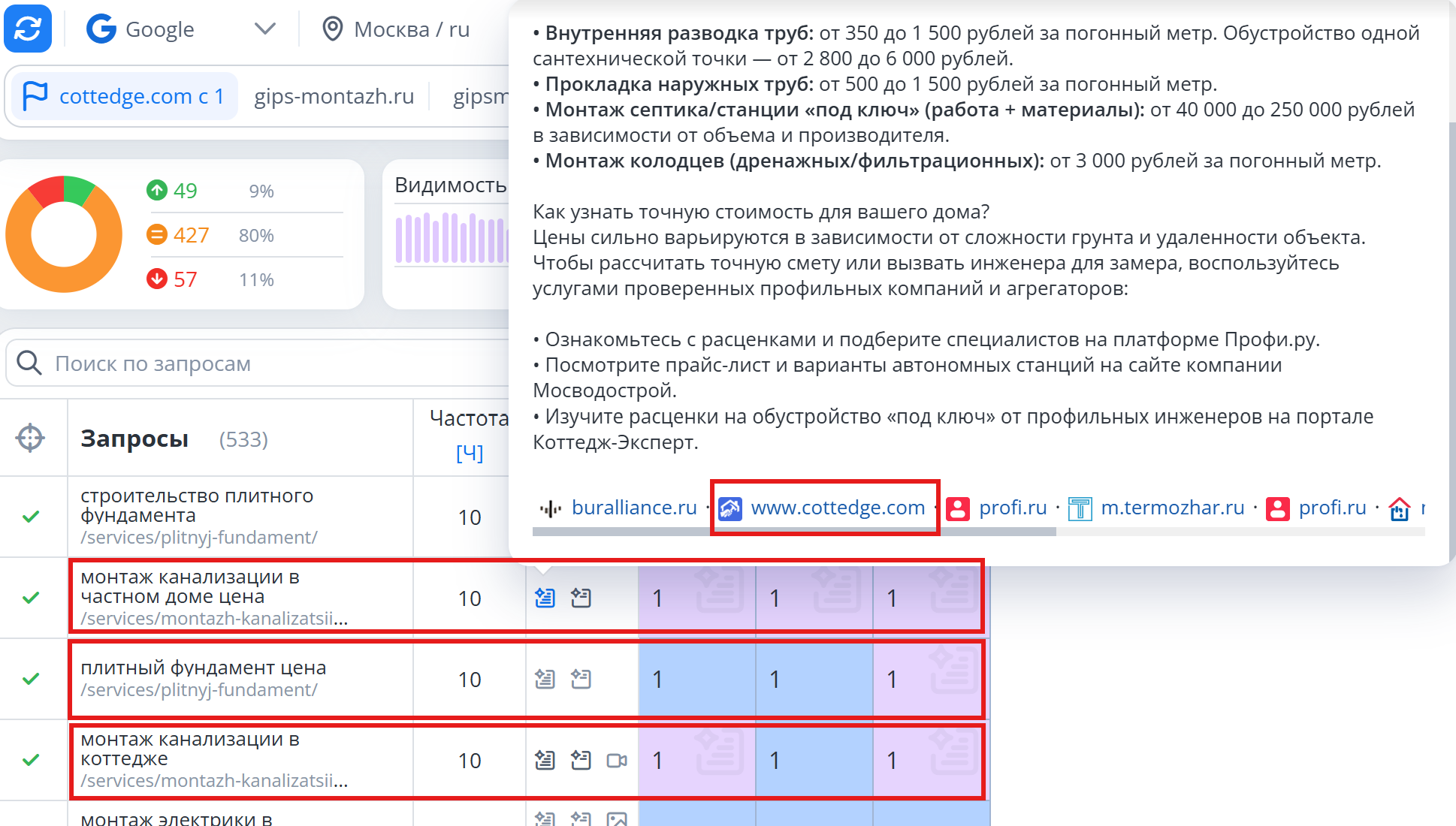Click the magnifier icon in the search field
The height and width of the screenshot is (826, 1456).
[x=29, y=363]
